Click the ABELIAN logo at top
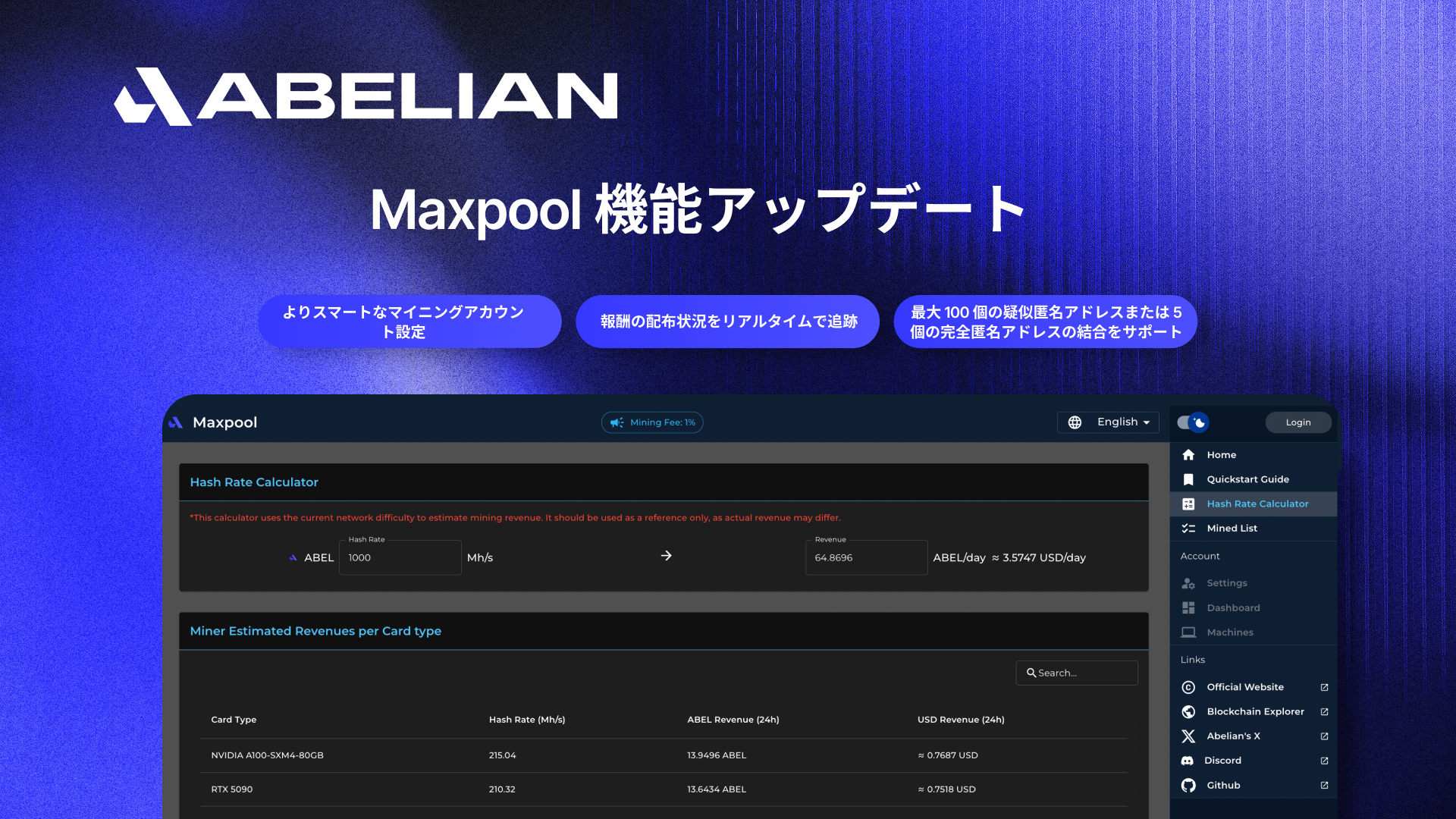The width and height of the screenshot is (1456, 819). click(x=366, y=96)
